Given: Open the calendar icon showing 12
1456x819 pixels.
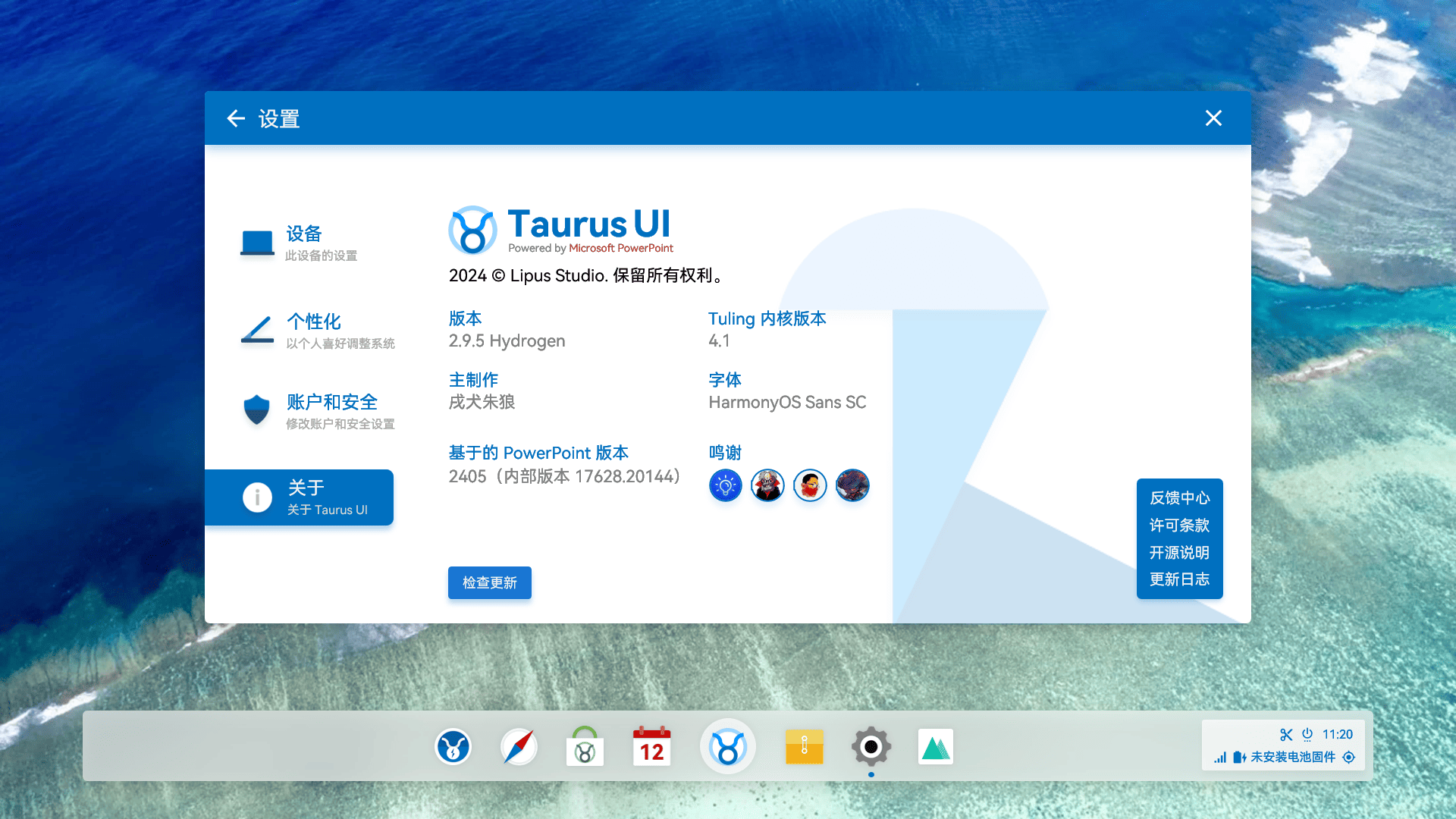Looking at the screenshot, I should tap(651, 747).
